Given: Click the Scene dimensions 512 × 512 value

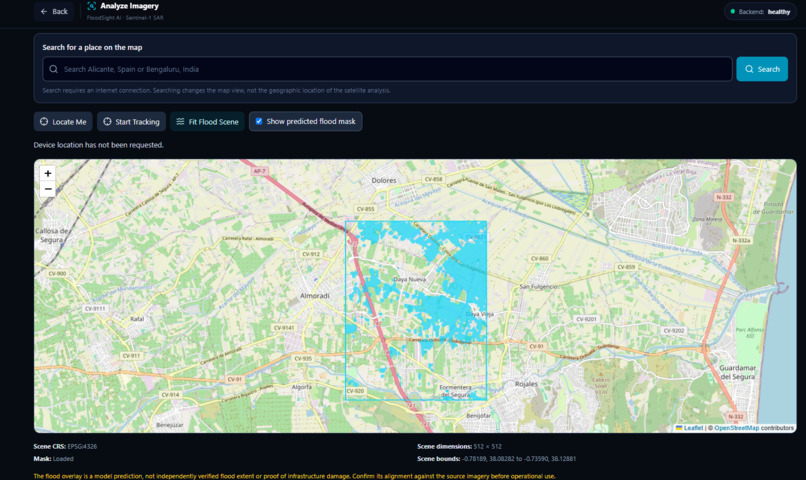Looking at the screenshot, I should coord(487,447).
